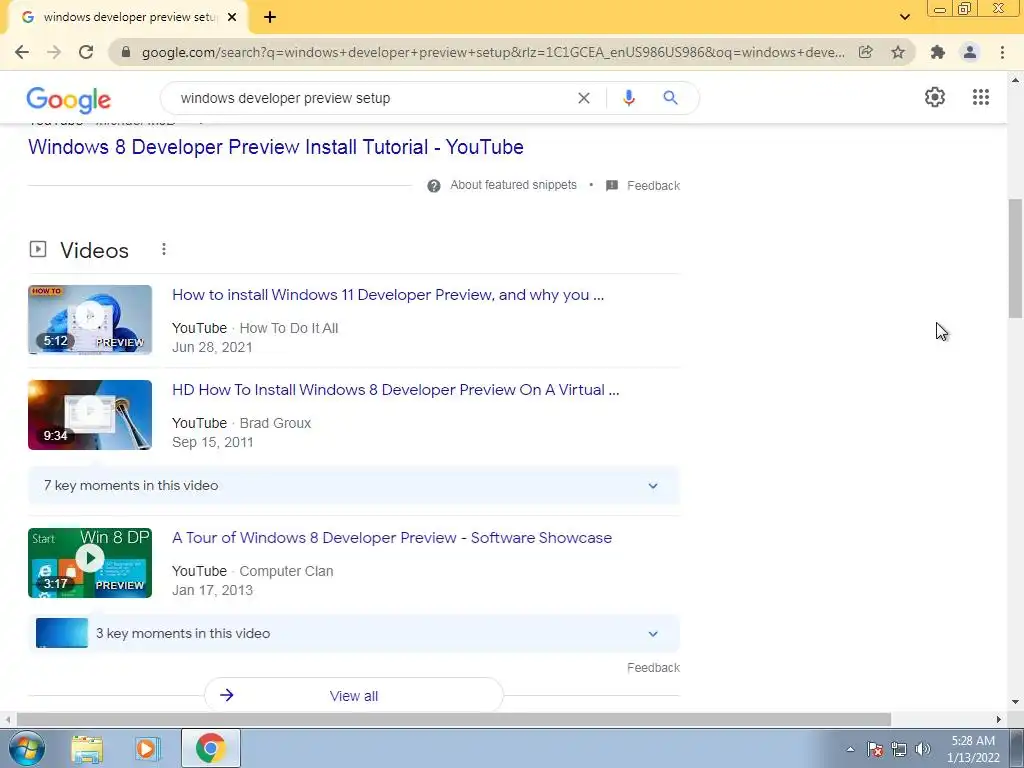
Task: Open Chrome's three-dot menu
Action: pyautogui.click(x=1002, y=52)
